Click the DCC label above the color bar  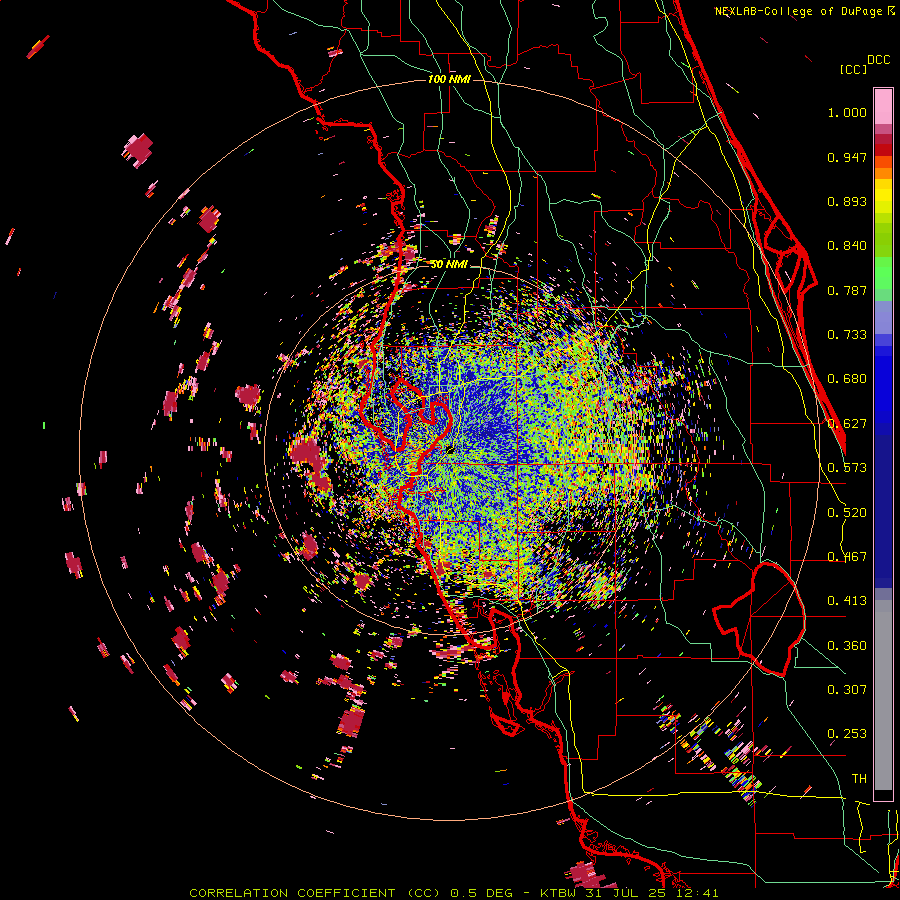pyautogui.click(x=879, y=60)
